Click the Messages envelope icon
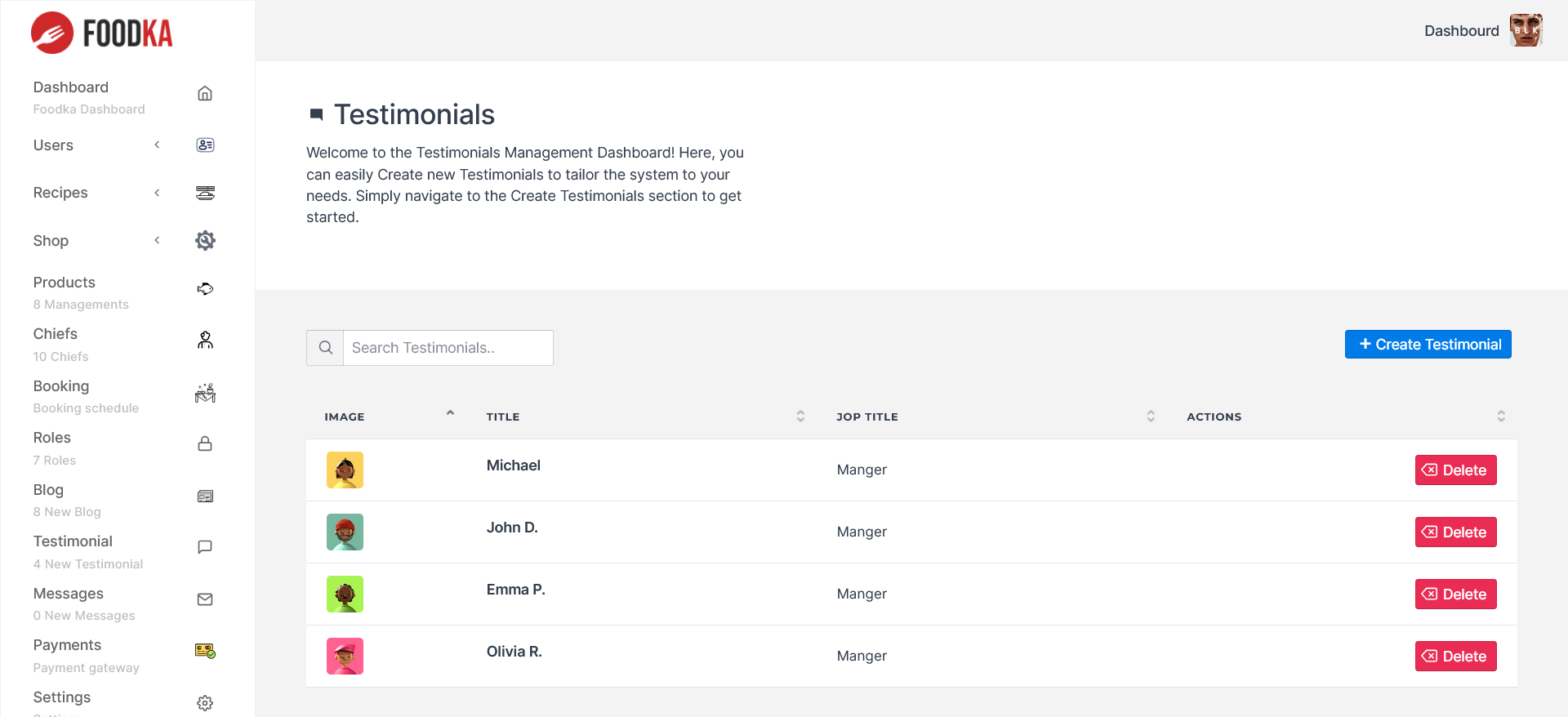Viewport: 1568px width, 717px height. 205,599
